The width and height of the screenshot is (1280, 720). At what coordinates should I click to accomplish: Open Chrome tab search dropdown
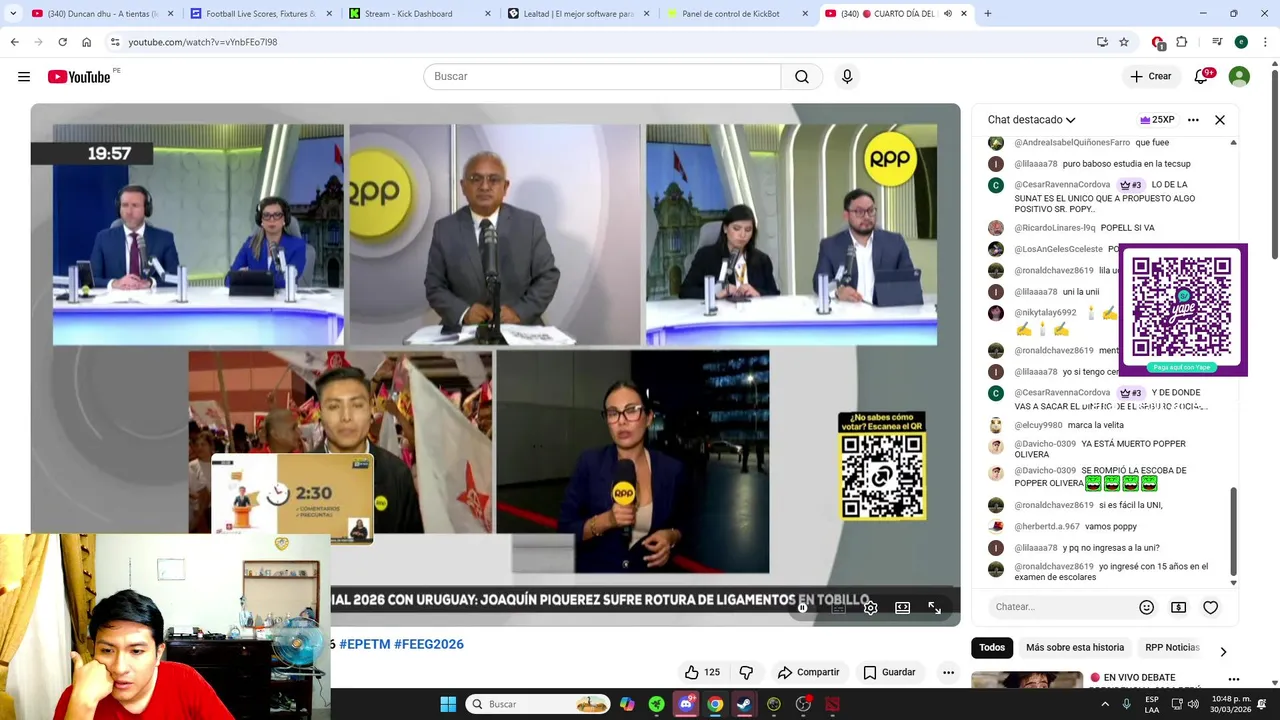pyautogui.click(x=13, y=14)
